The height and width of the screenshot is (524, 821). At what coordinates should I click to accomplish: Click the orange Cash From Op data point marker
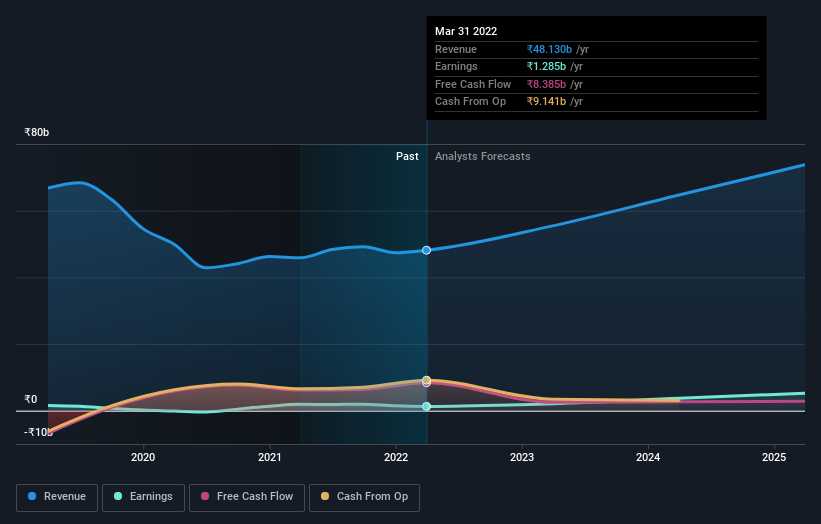[x=427, y=380]
